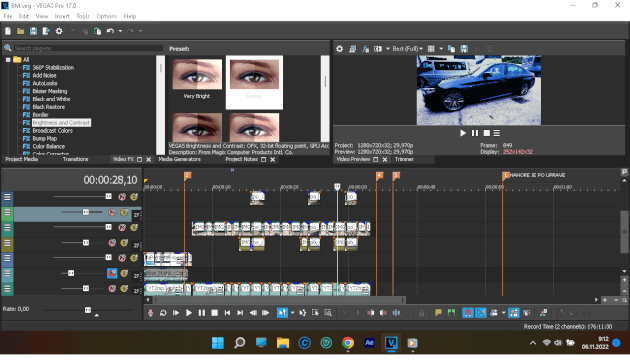Toggle Auto Ripple button
Image resolution: width=630 pixels, height=360 pixels.
493,313
